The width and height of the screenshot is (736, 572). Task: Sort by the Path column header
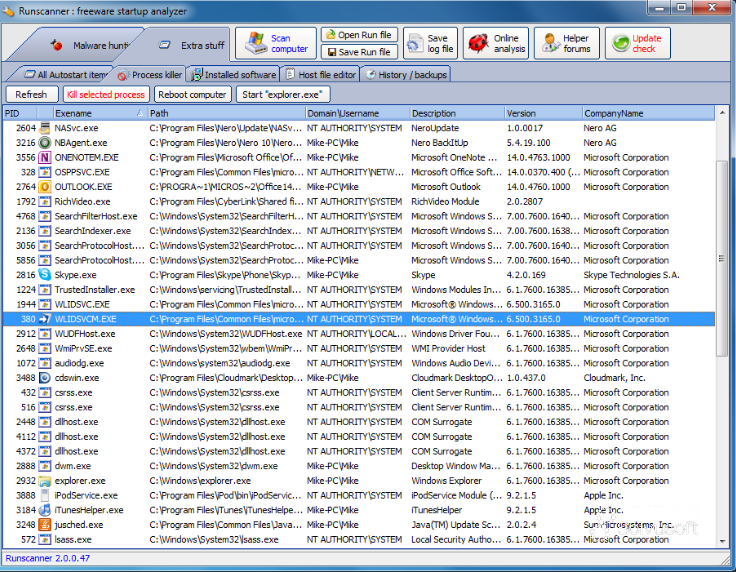tap(226, 113)
